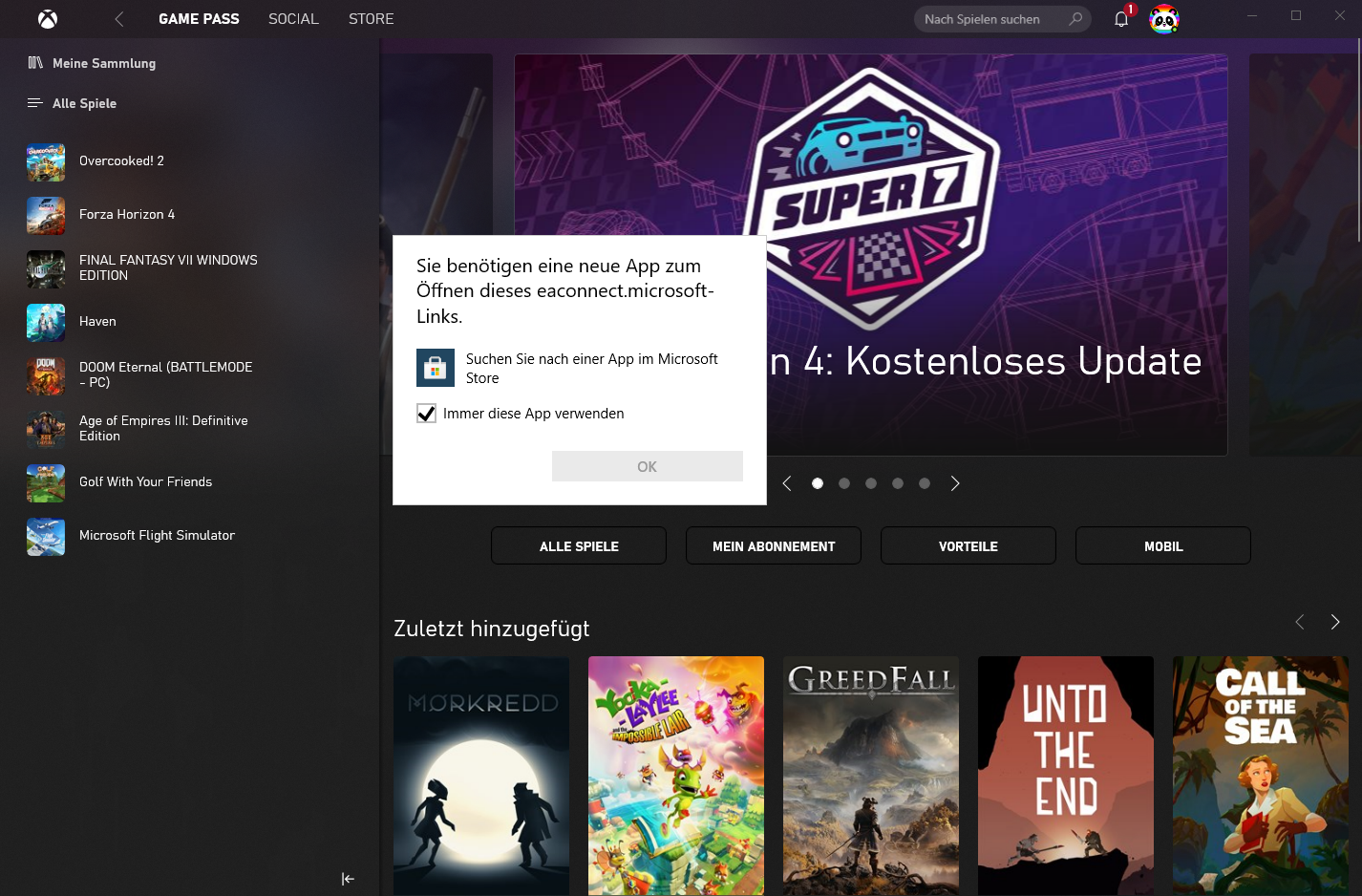Select 'Age of Empires III: Definitive Edition' text

click(163, 428)
